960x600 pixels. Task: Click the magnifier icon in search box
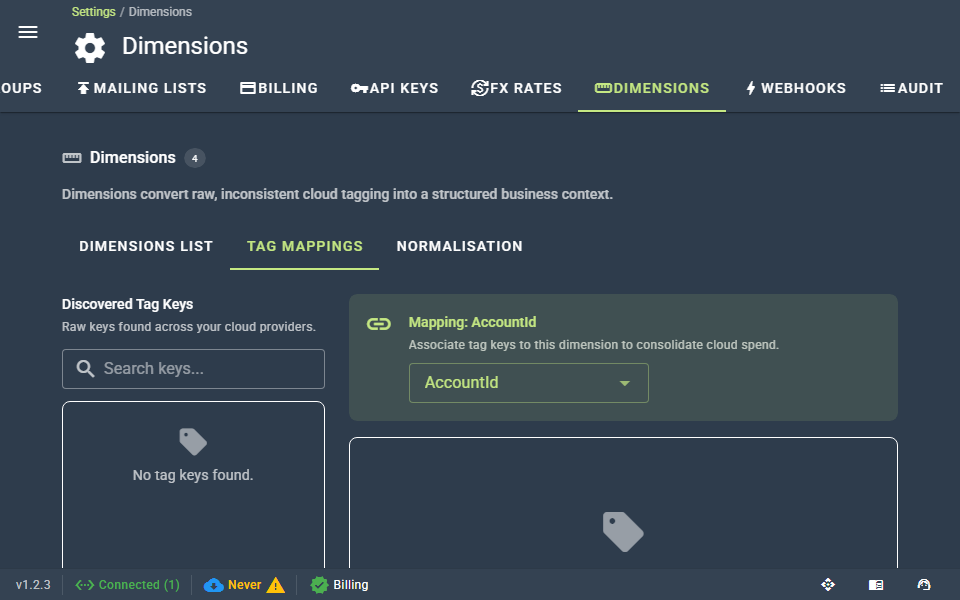85,369
